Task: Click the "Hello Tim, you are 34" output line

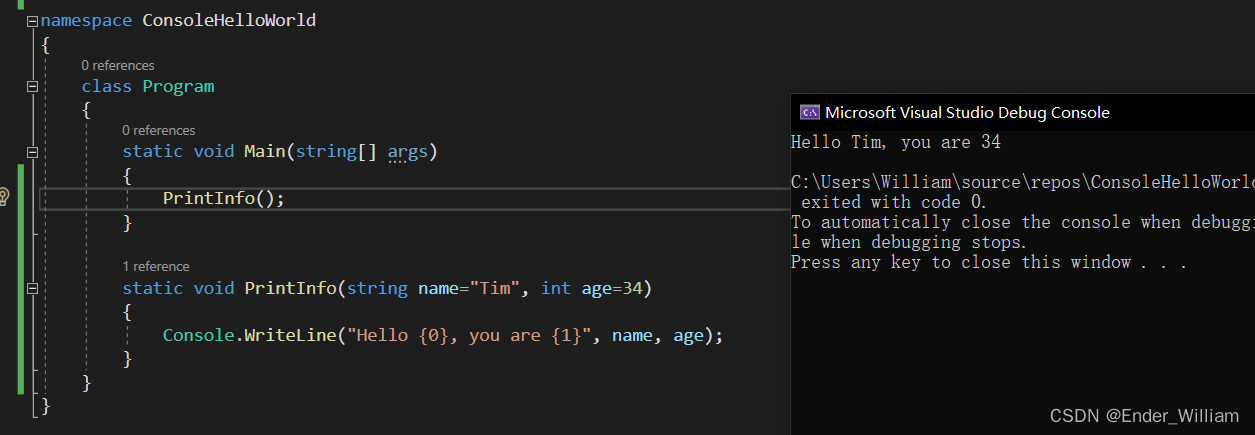Action: [895, 142]
